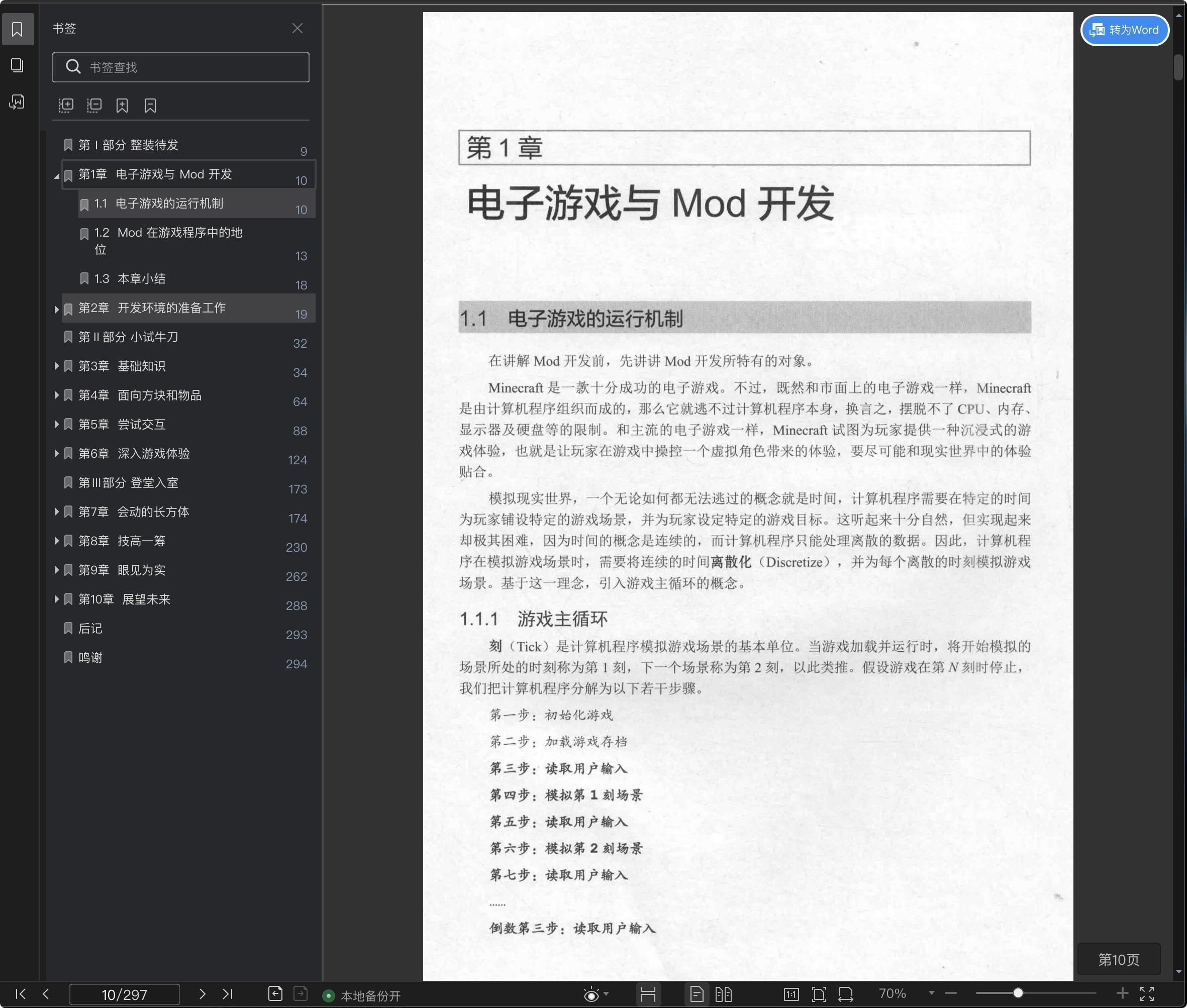Screen dimensions: 1187x1008
Task: Collapse all bookmarks with the minus-list icon
Action: click(94, 105)
